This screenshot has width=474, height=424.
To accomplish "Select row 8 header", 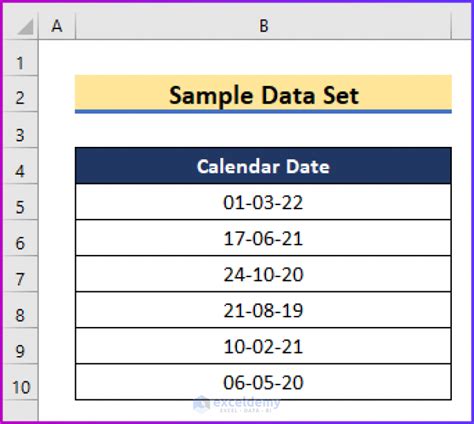I will pyautogui.click(x=21, y=310).
